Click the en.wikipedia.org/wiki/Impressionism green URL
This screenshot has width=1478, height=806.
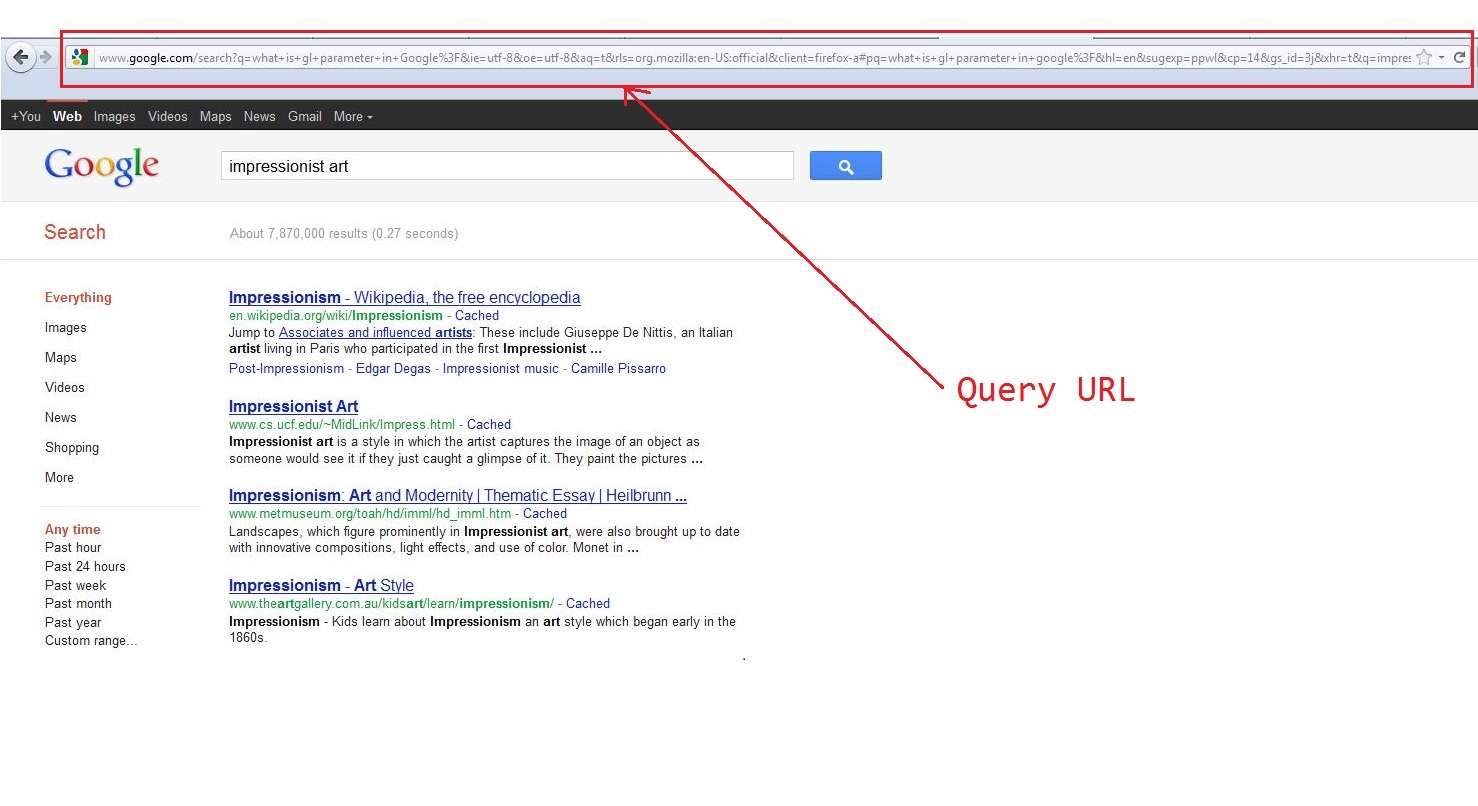point(335,316)
